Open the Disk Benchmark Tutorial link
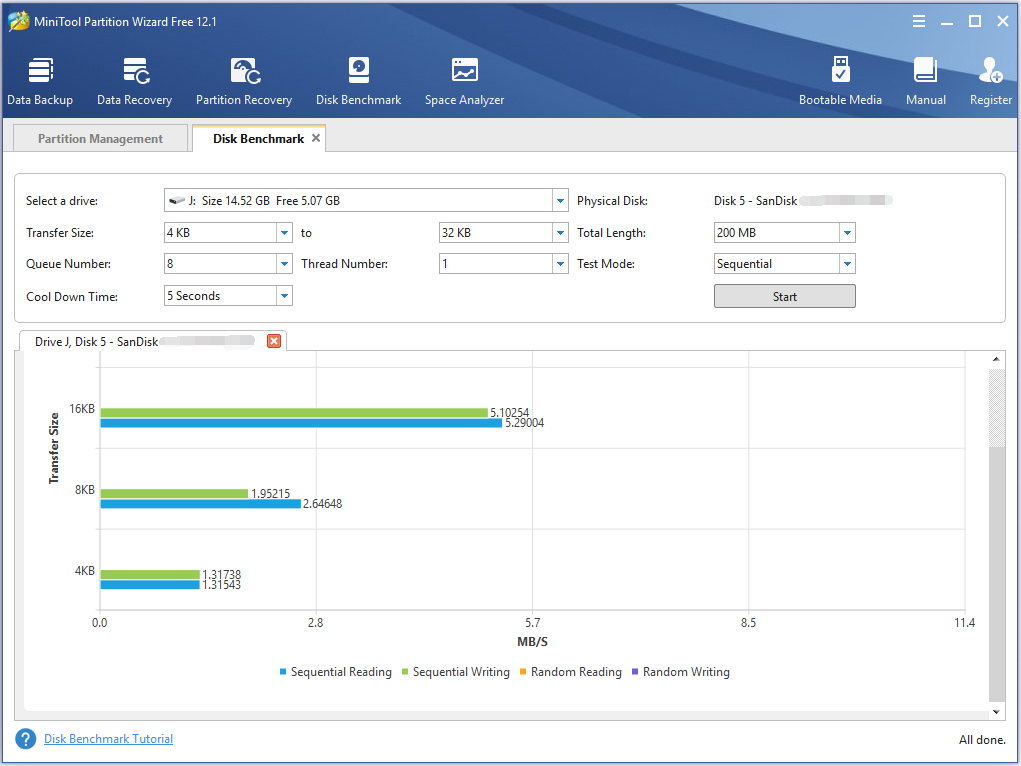Screen dimensions: 1021x766 108,739
